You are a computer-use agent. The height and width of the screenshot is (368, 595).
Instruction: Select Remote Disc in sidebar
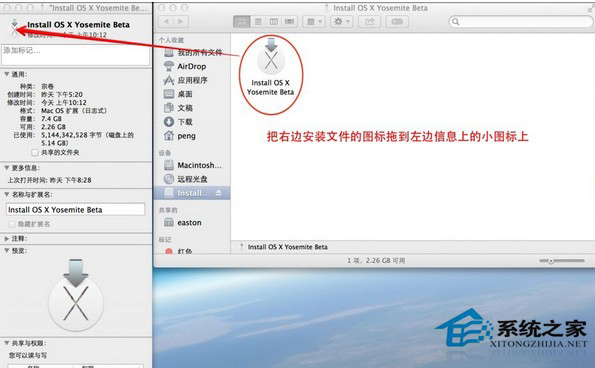(192, 179)
